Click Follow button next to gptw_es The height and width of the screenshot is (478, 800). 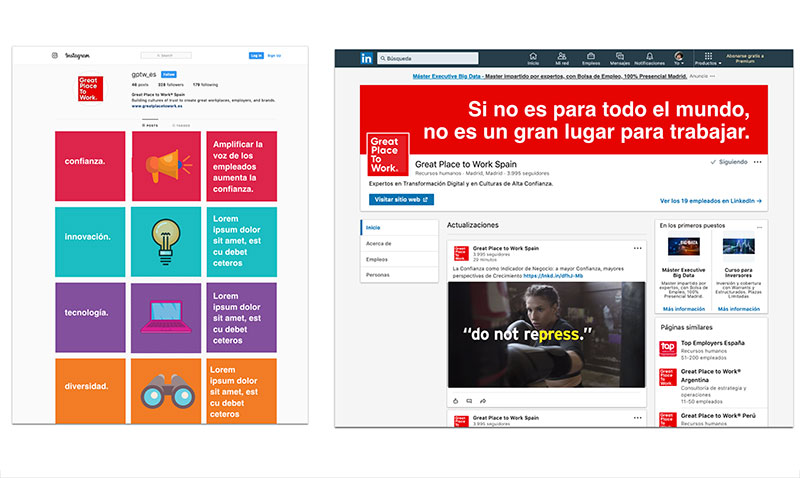coord(168,74)
